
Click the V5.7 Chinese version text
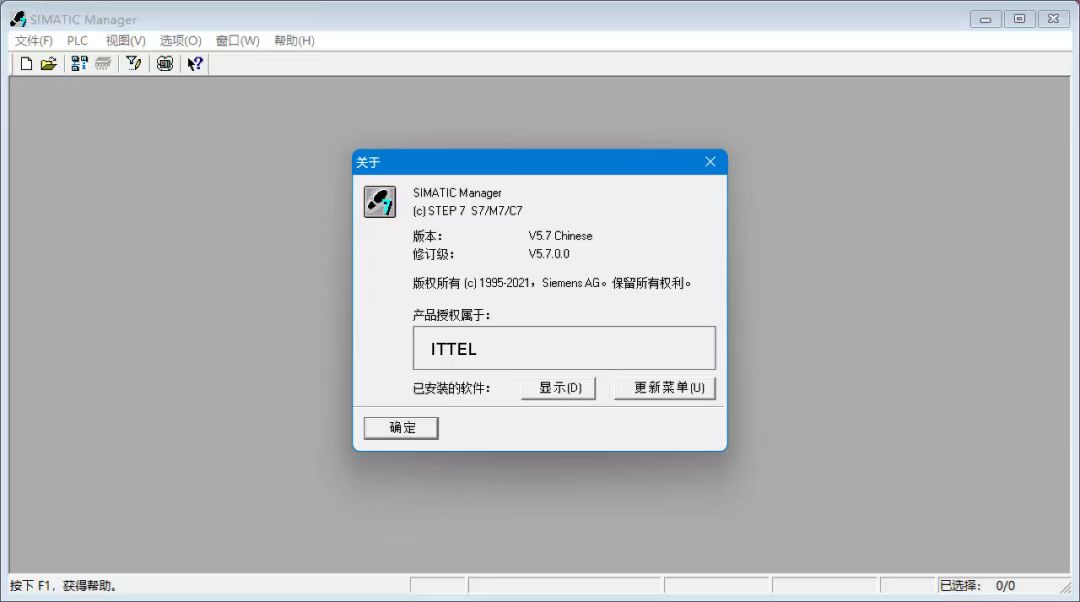(x=560, y=236)
